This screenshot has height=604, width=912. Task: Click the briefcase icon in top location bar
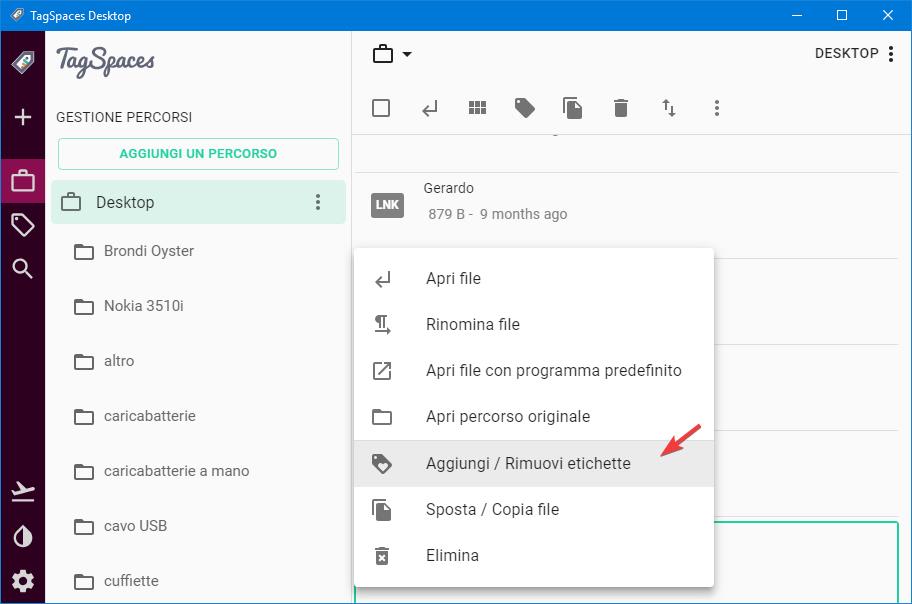383,54
